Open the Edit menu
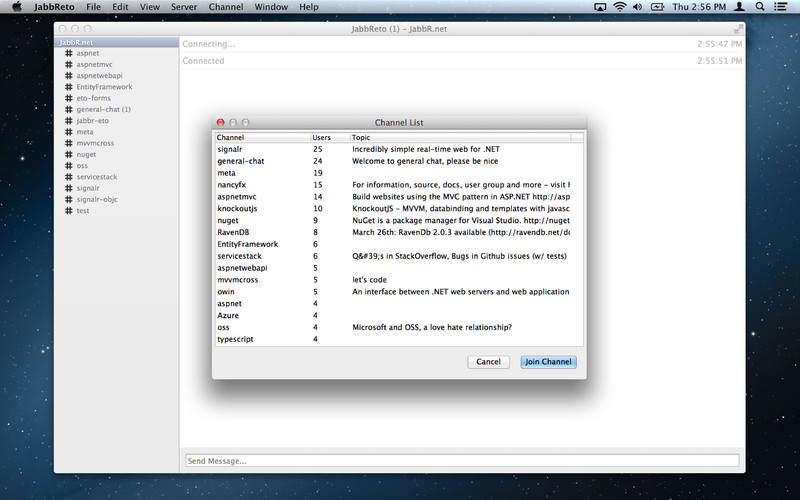The width and height of the screenshot is (800, 500). pyautogui.click(x=120, y=7)
